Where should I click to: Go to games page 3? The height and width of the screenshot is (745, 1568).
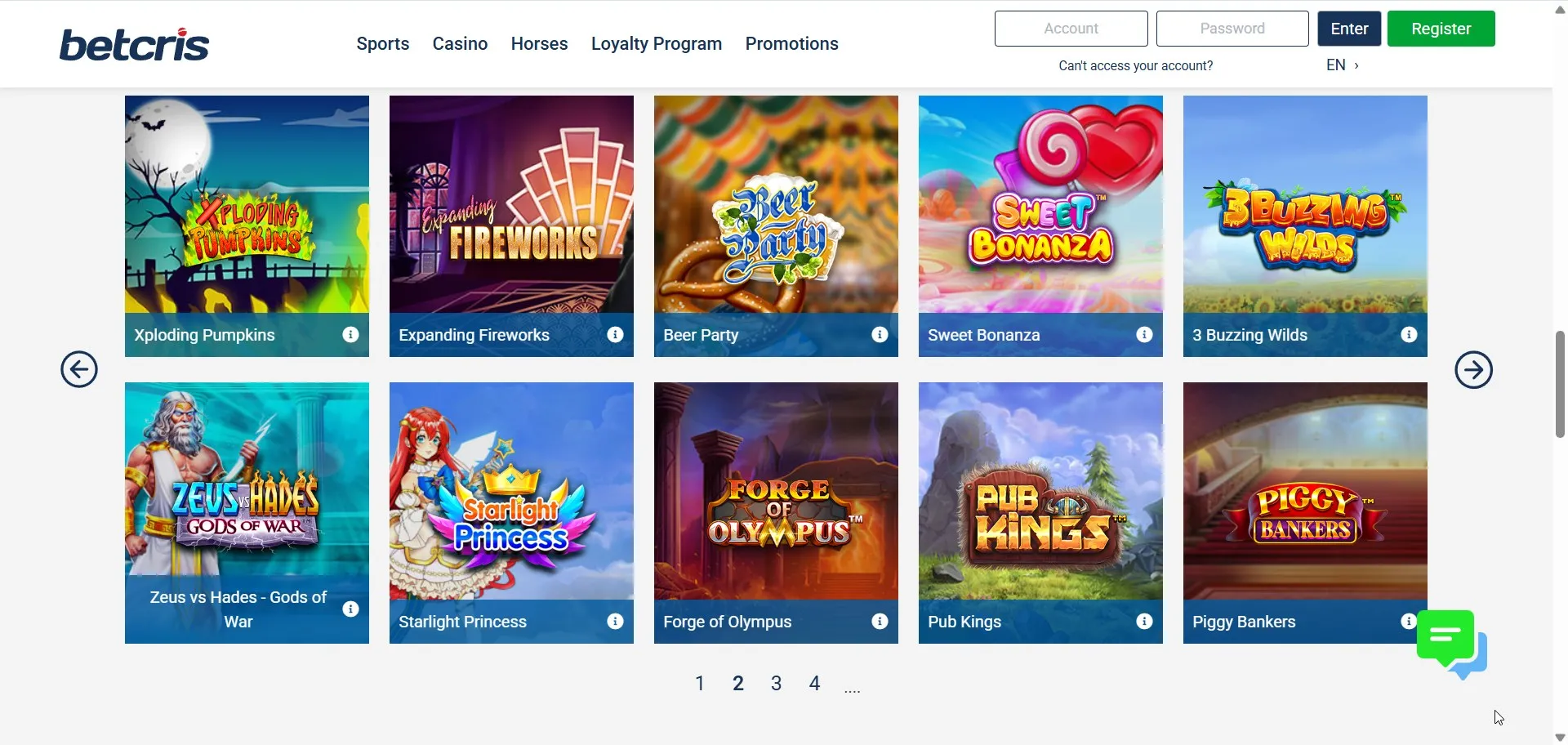[x=776, y=683]
